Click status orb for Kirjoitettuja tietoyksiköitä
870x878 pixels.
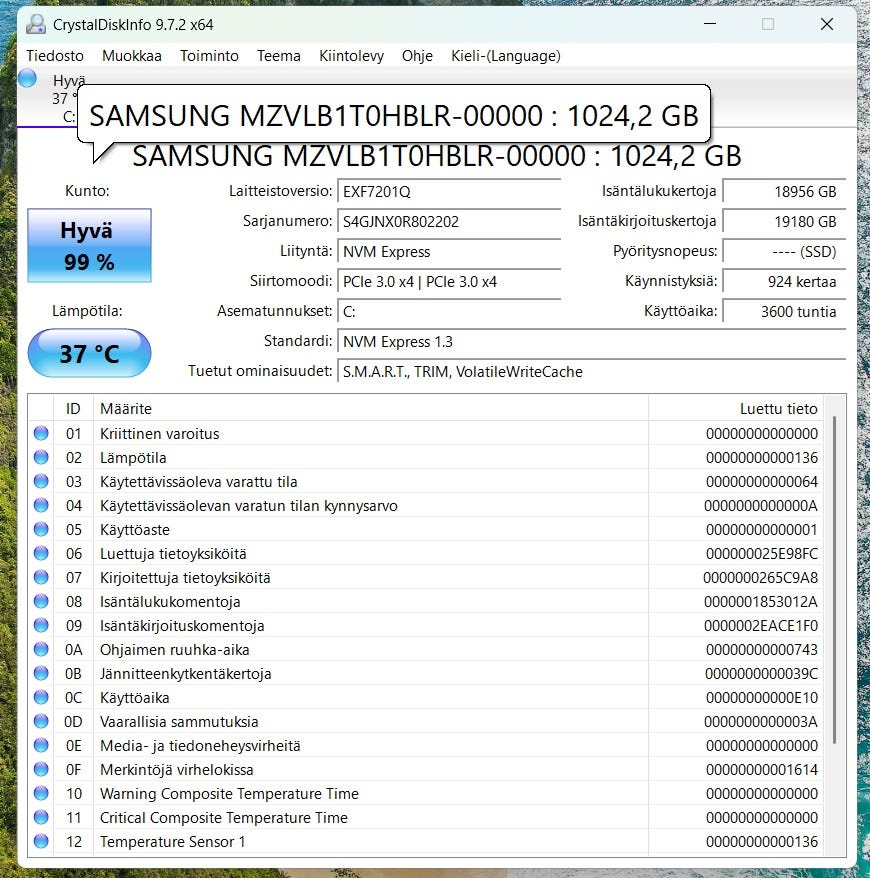[x=41, y=577]
